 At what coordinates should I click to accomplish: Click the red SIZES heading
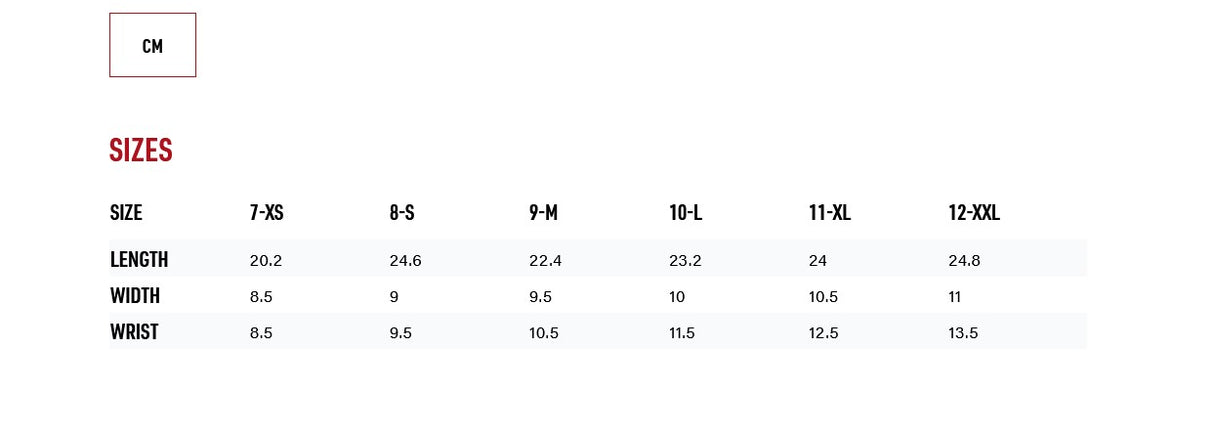(141, 150)
